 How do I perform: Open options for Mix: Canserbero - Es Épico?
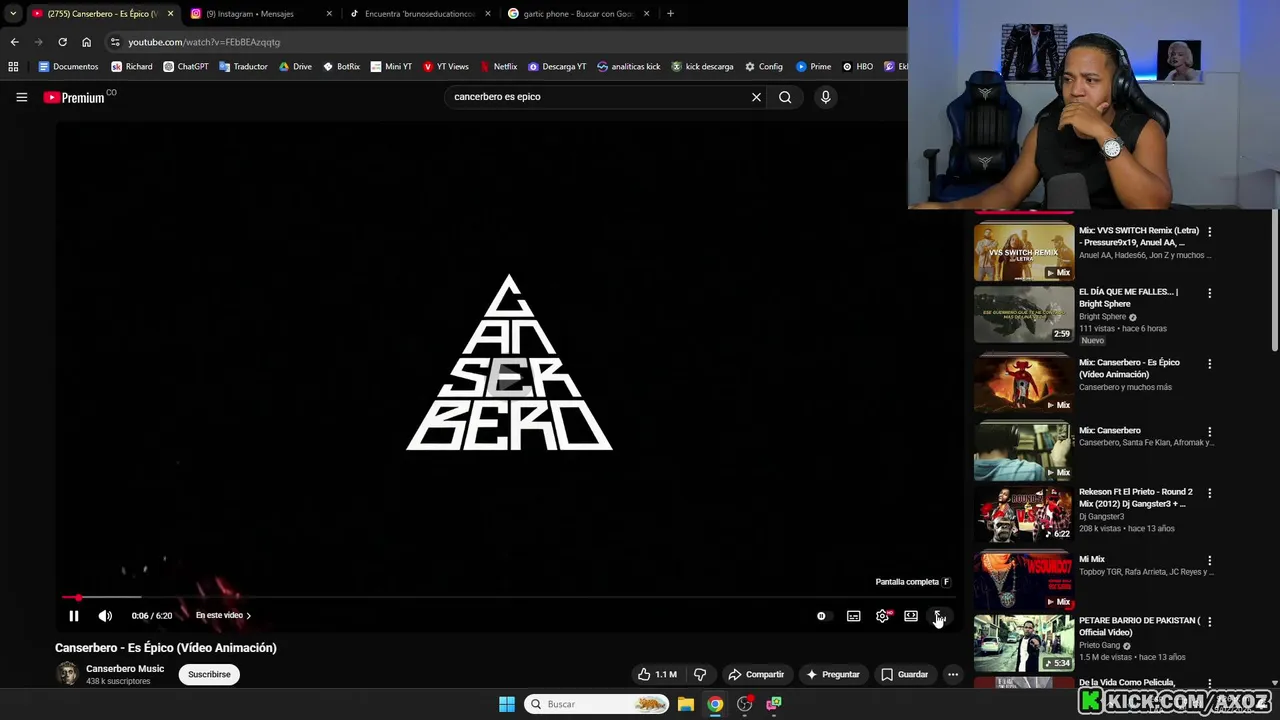pos(1209,364)
